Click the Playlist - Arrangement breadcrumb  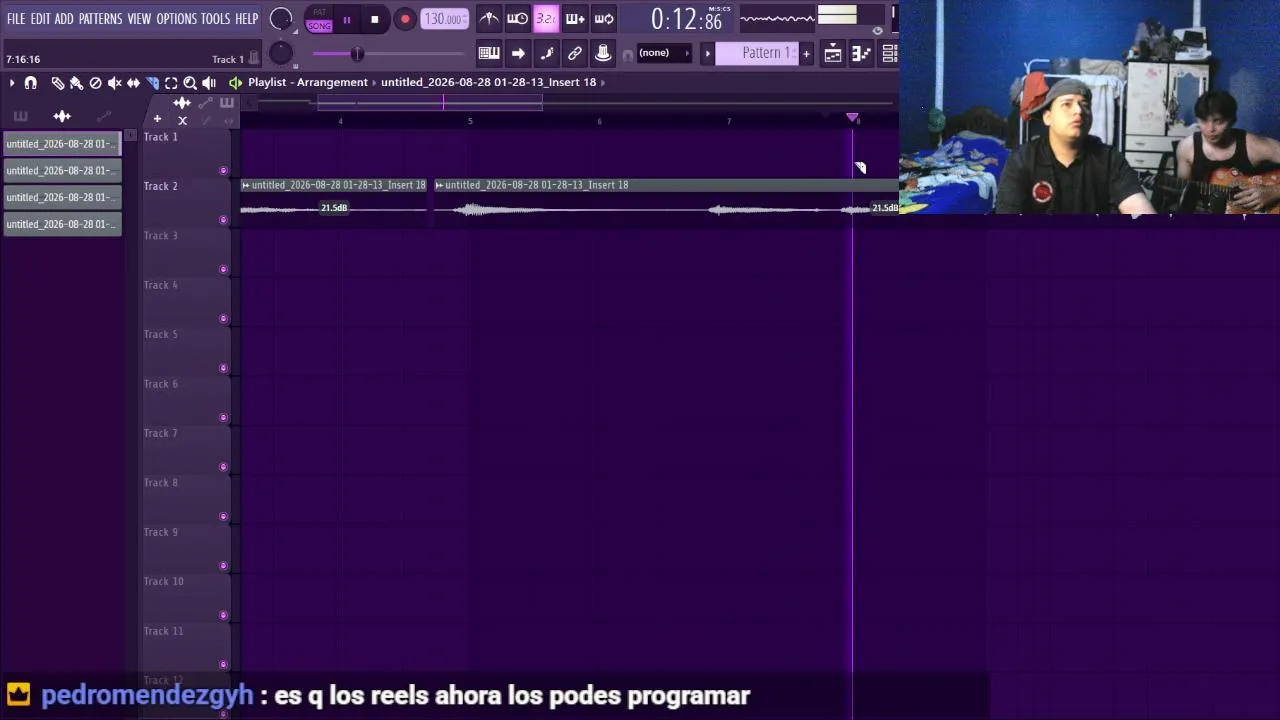coord(308,82)
